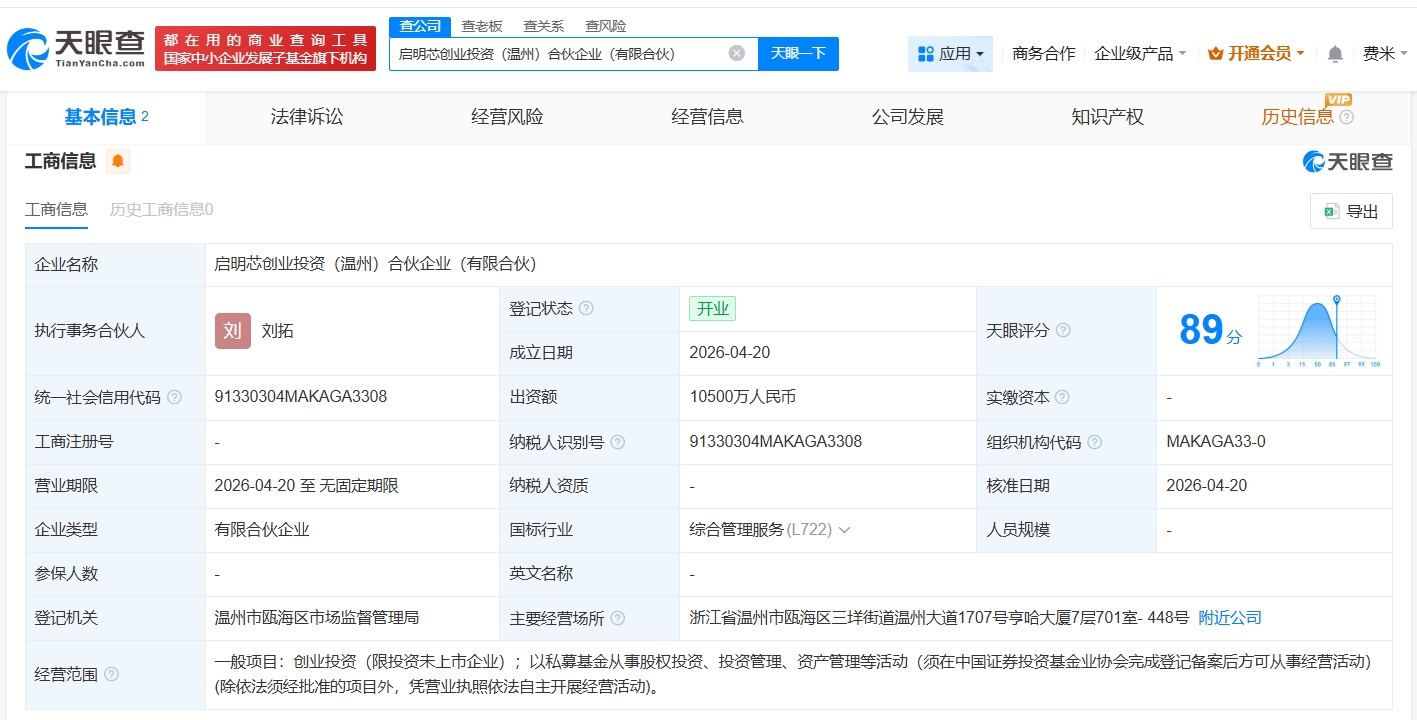
Task: Click the help icon next to 天眼评分
Action: (1065, 330)
